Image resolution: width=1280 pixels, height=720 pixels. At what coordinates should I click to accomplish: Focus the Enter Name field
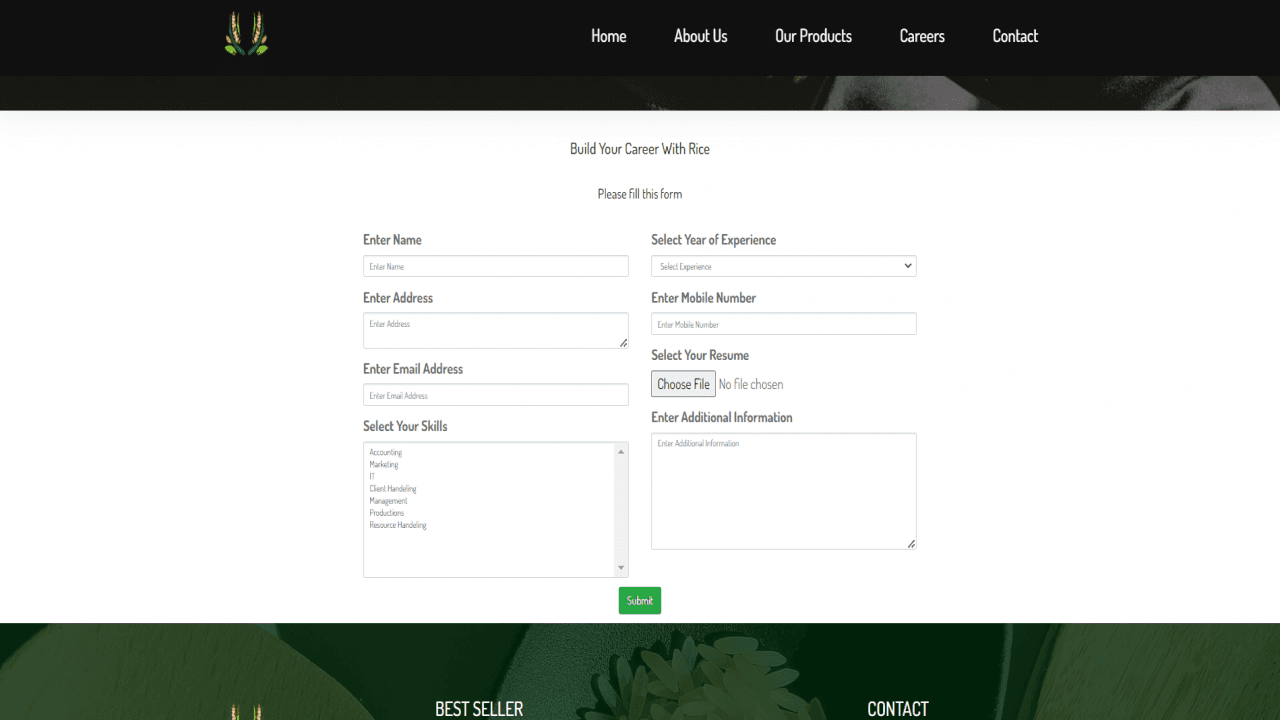click(x=496, y=266)
